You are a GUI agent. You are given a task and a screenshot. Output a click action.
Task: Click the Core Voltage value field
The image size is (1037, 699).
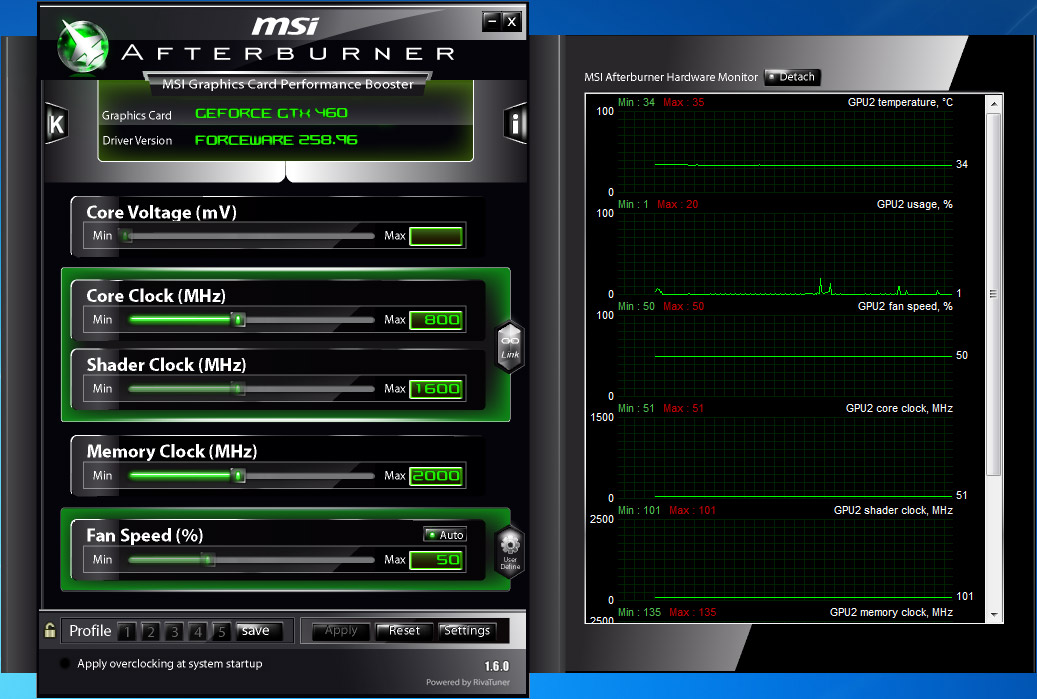(435, 236)
